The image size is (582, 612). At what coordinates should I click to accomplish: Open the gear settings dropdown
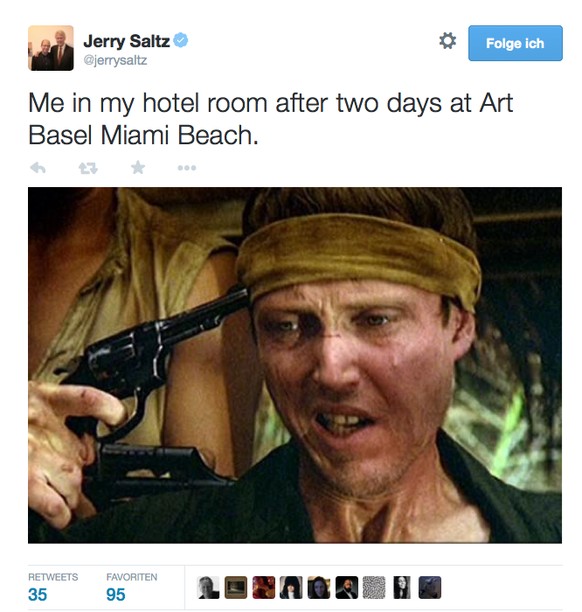tap(447, 41)
